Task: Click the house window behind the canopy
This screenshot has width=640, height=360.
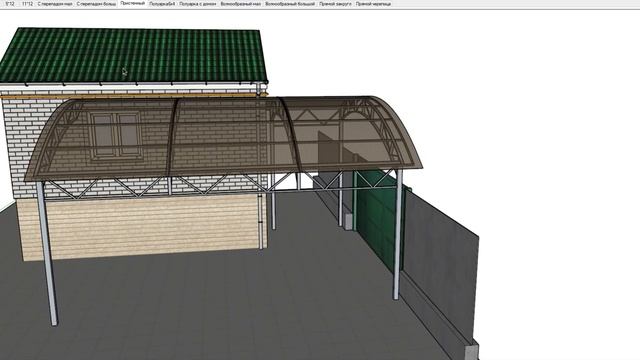Action: tap(116, 136)
